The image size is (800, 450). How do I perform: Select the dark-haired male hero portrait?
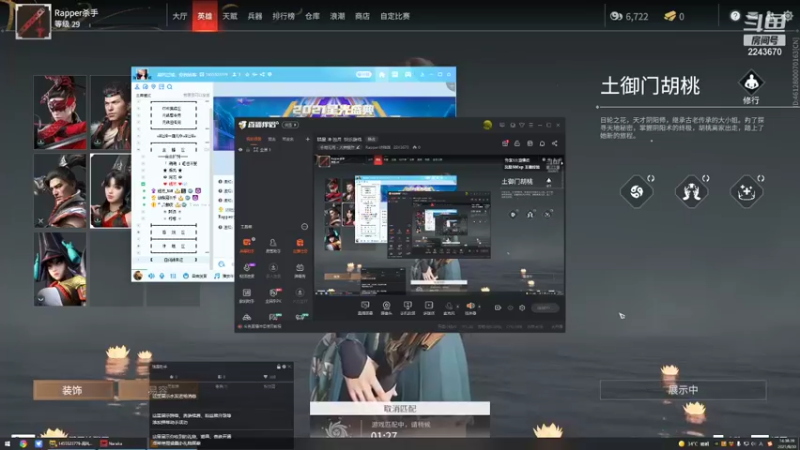[x=111, y=112]
